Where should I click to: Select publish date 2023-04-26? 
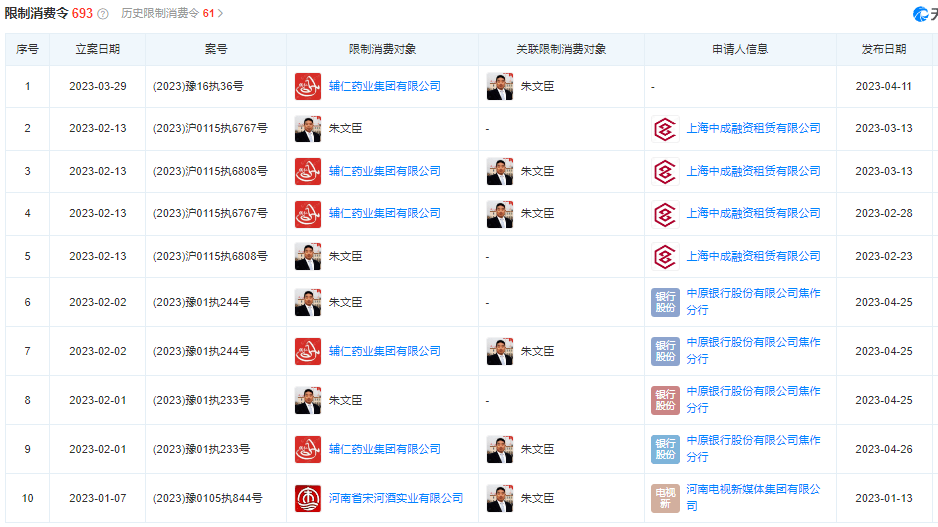[884, 449]
